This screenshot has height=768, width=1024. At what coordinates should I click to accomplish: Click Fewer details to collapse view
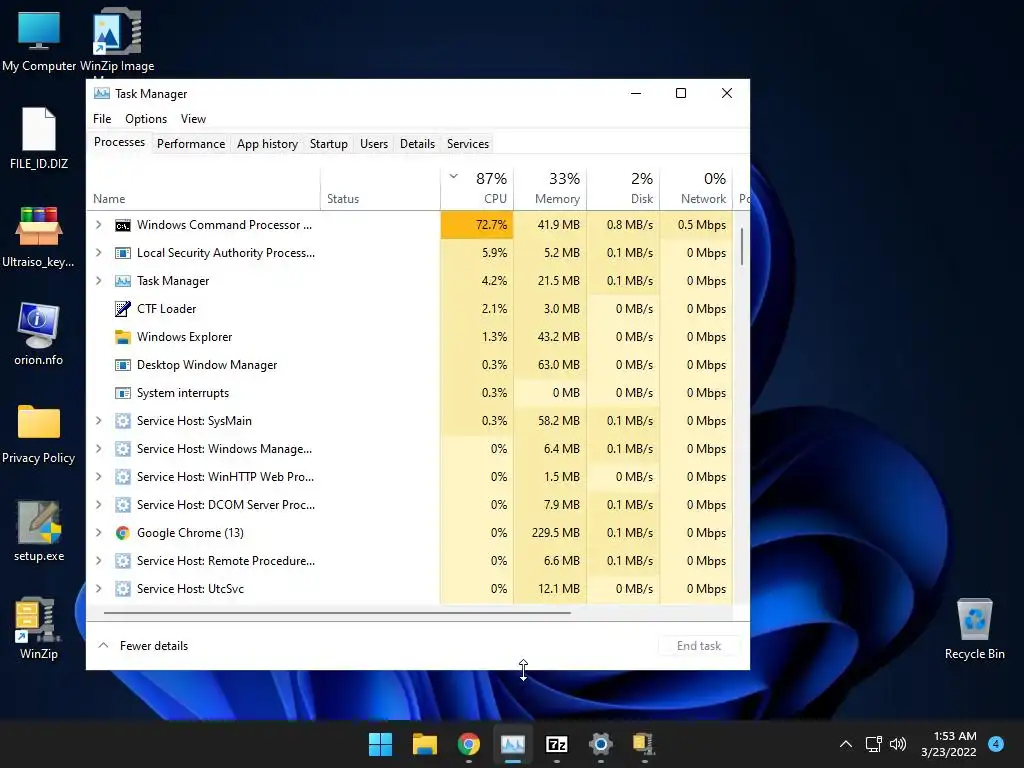click(x=144, y=646)
